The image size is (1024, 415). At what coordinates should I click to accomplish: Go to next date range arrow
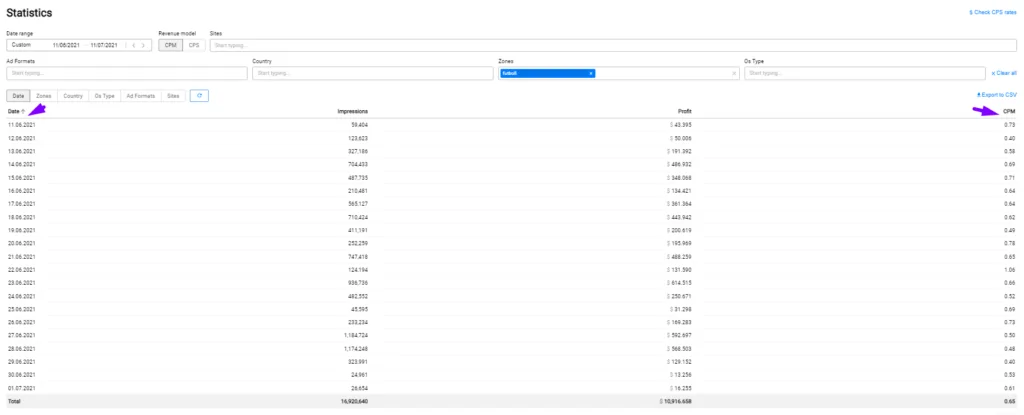click(144, 45)
